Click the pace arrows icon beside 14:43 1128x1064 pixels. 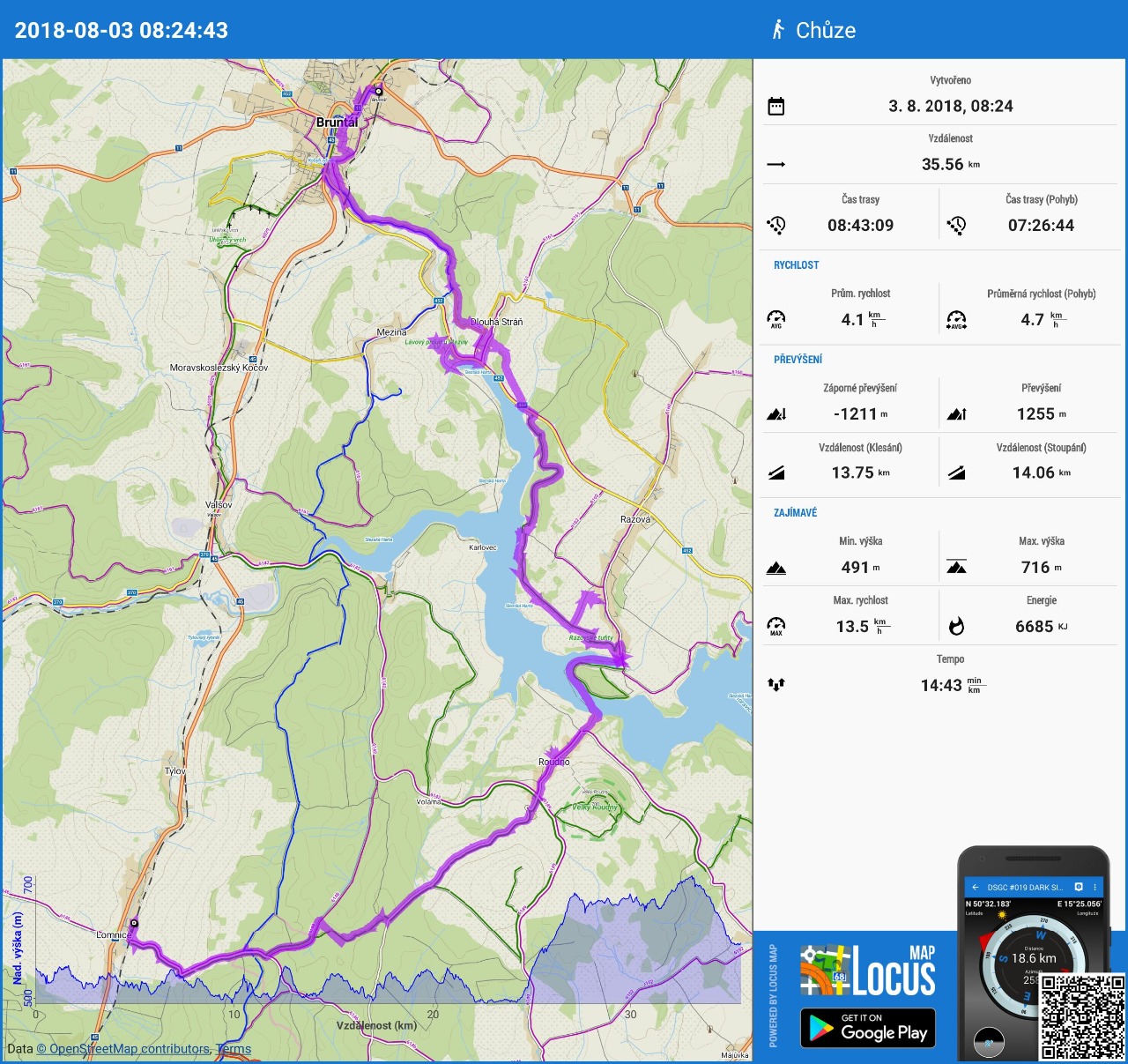[776, 685]
